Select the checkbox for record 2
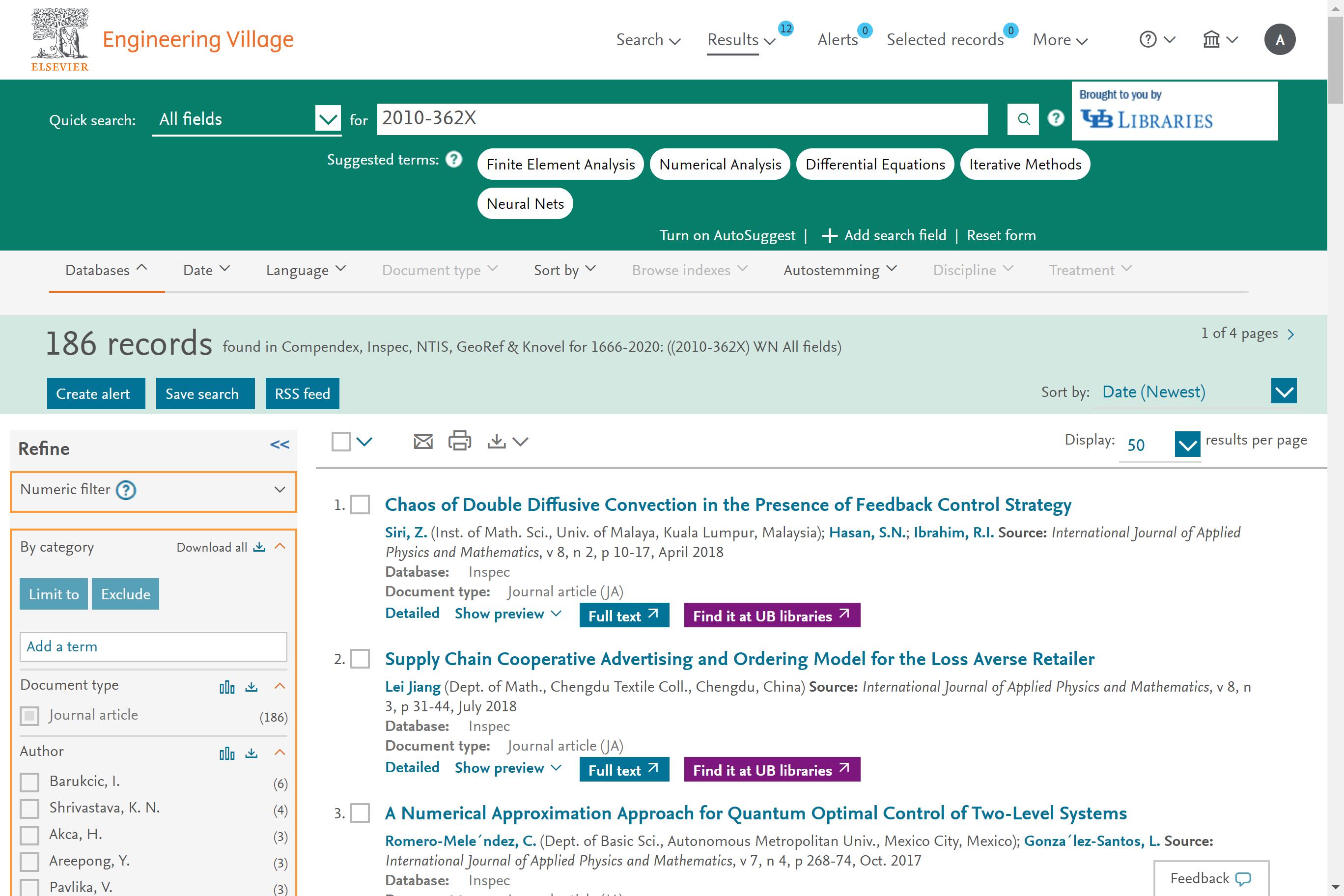 360,659
